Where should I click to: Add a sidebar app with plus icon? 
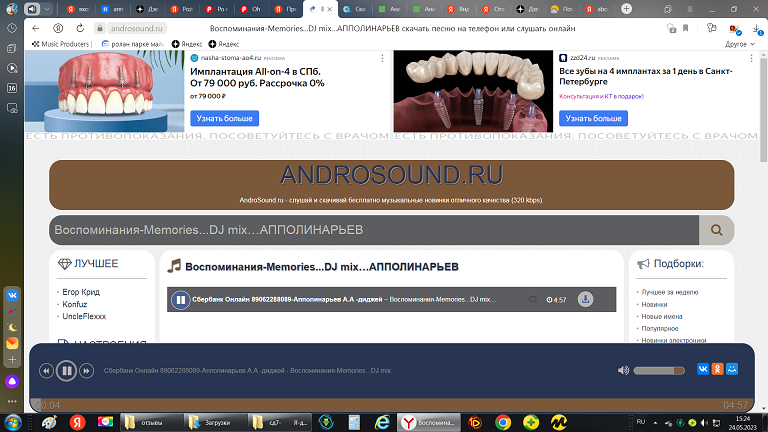(12, 360)
